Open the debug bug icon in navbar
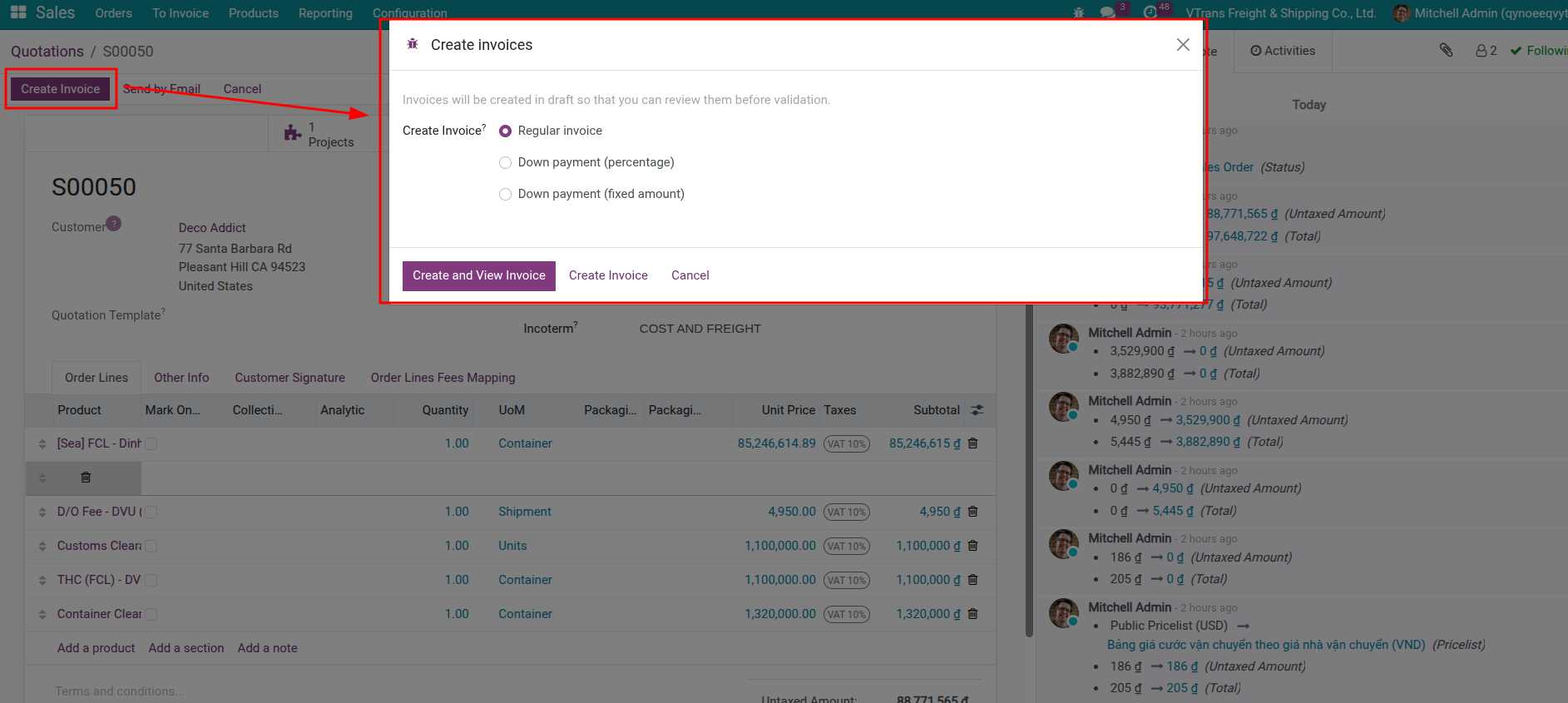The height and width of the screenshot is (703, 1568). (x=1079, y=12)
